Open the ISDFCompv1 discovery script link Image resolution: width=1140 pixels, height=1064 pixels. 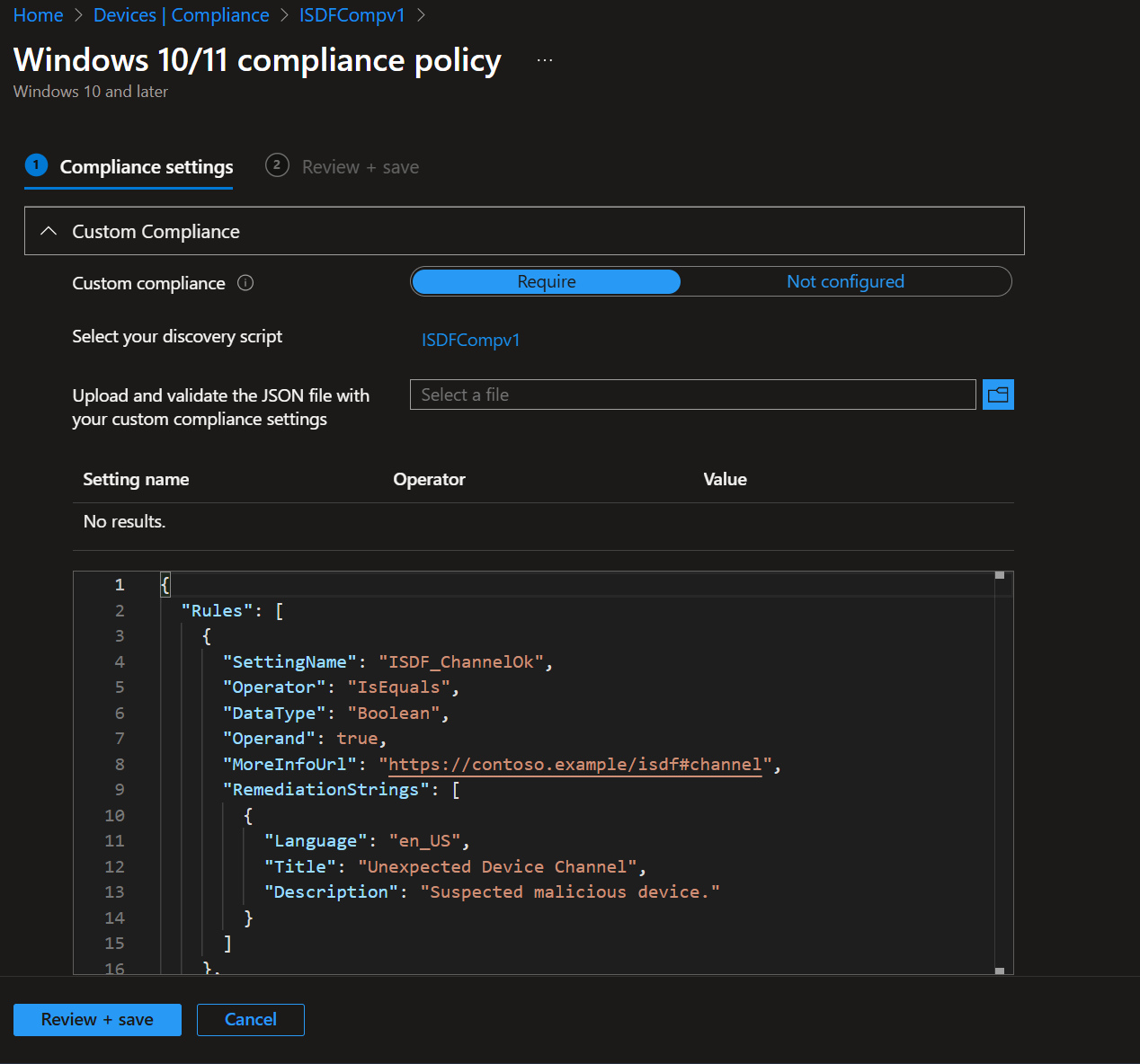(471, 340)
